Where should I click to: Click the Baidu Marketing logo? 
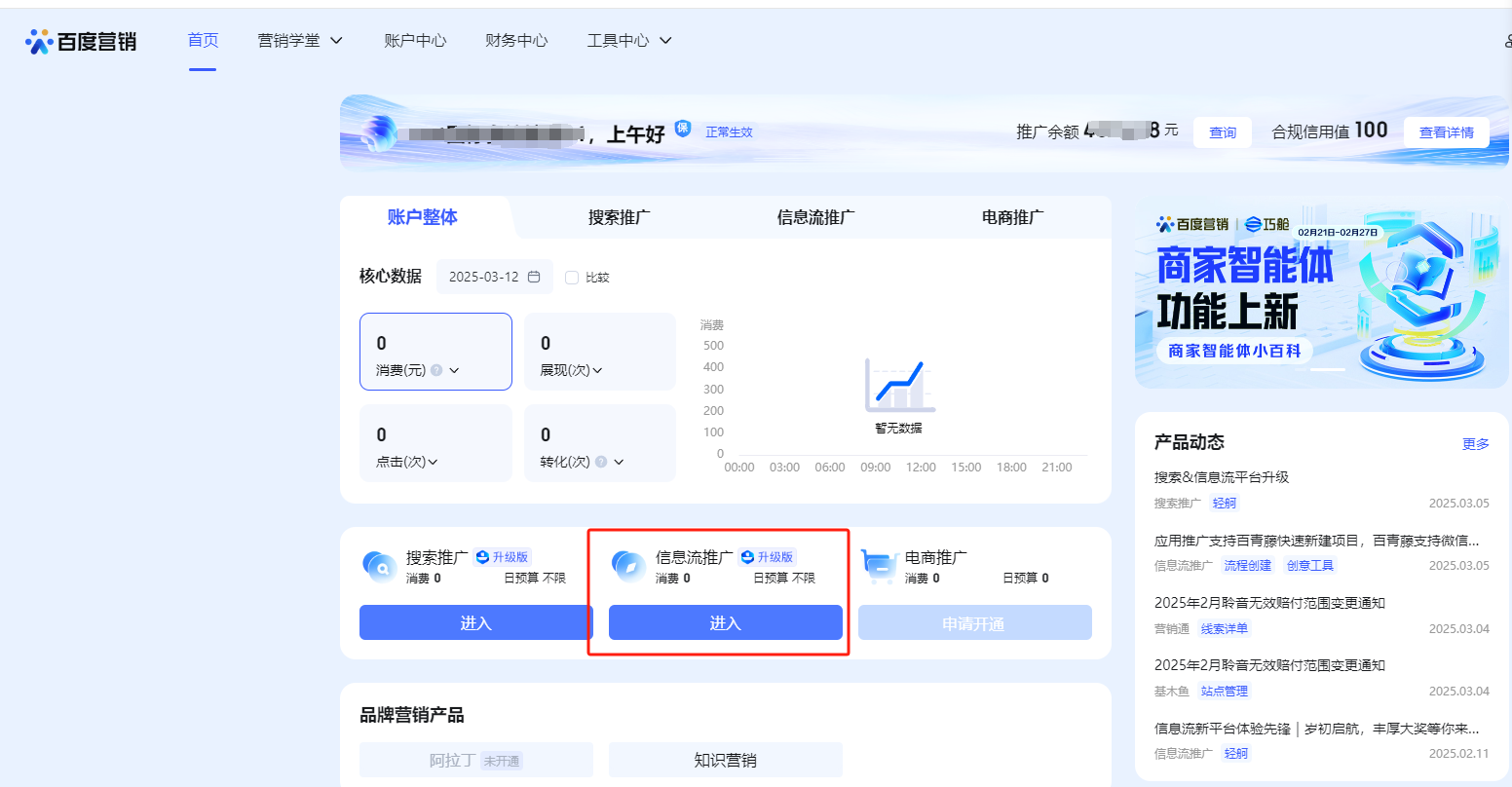tap(81, 41)
